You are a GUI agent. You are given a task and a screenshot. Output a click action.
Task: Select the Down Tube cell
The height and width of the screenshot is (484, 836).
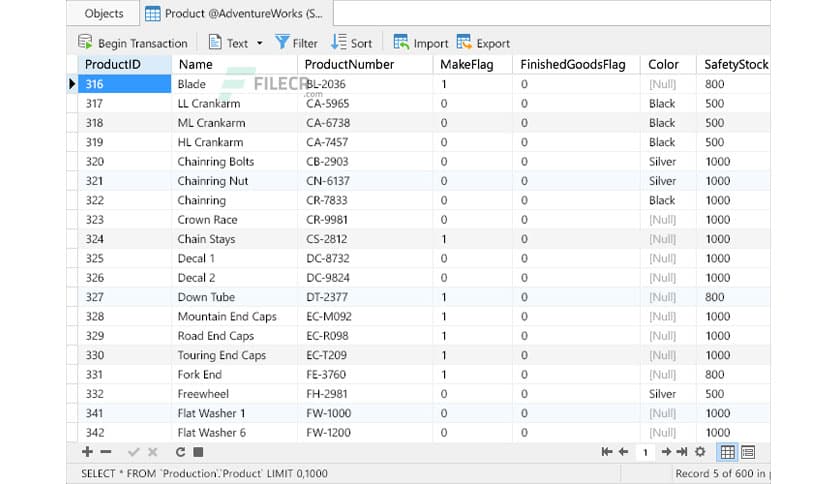point(235,297)
